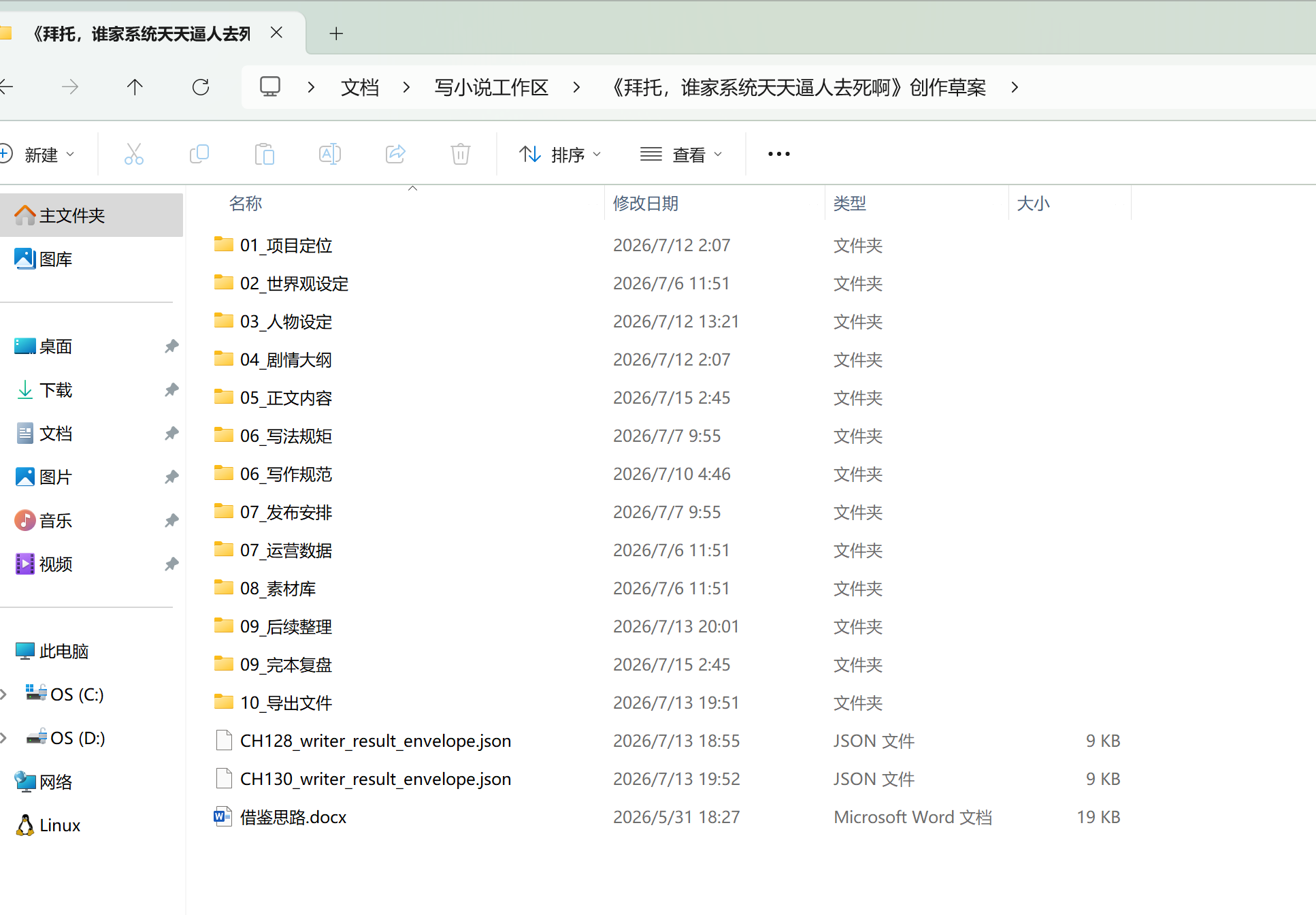Image resolution: width=1316 pixels, height=915 pixels.
Task: Click the Share icon in toolbar
Action: click(x=395, y=155)
